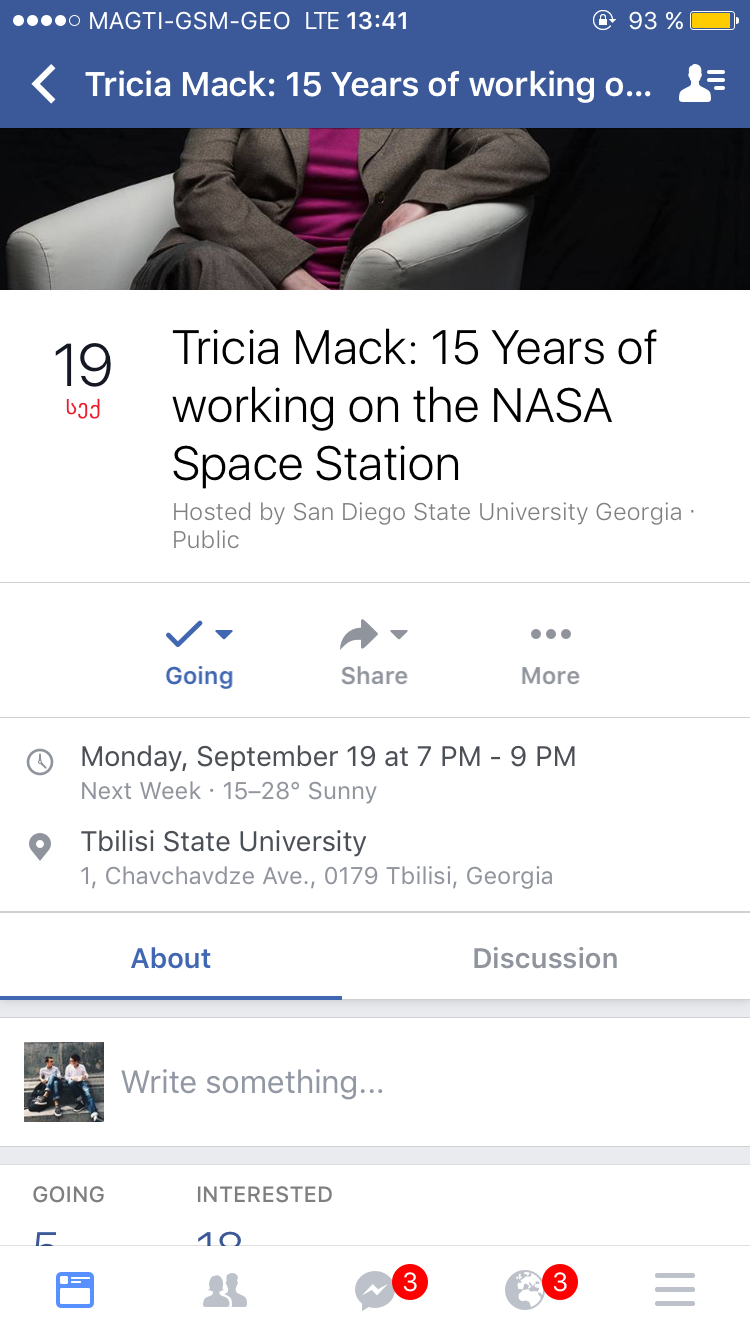Open Notifications globe icon in bottom bar
This screenshot has height=1334, width=750.
[525, 1290]
